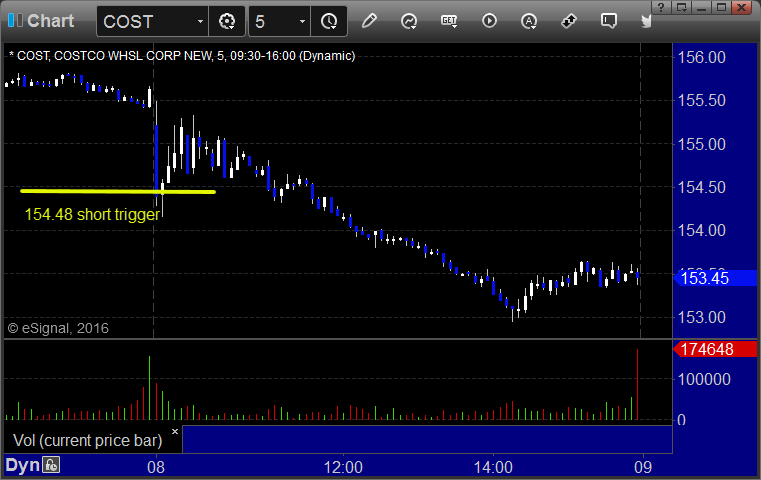Click the 14:00 time axis label
761x480 pixels.
tap(493, 467)
